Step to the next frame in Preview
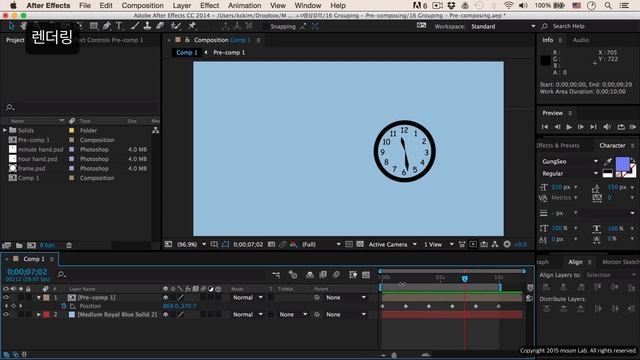 point(581,127)
